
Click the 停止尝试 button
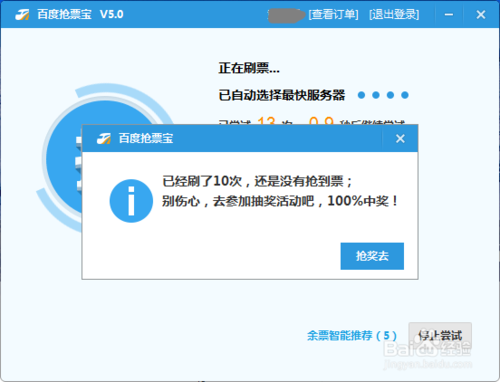coord(440,335)
